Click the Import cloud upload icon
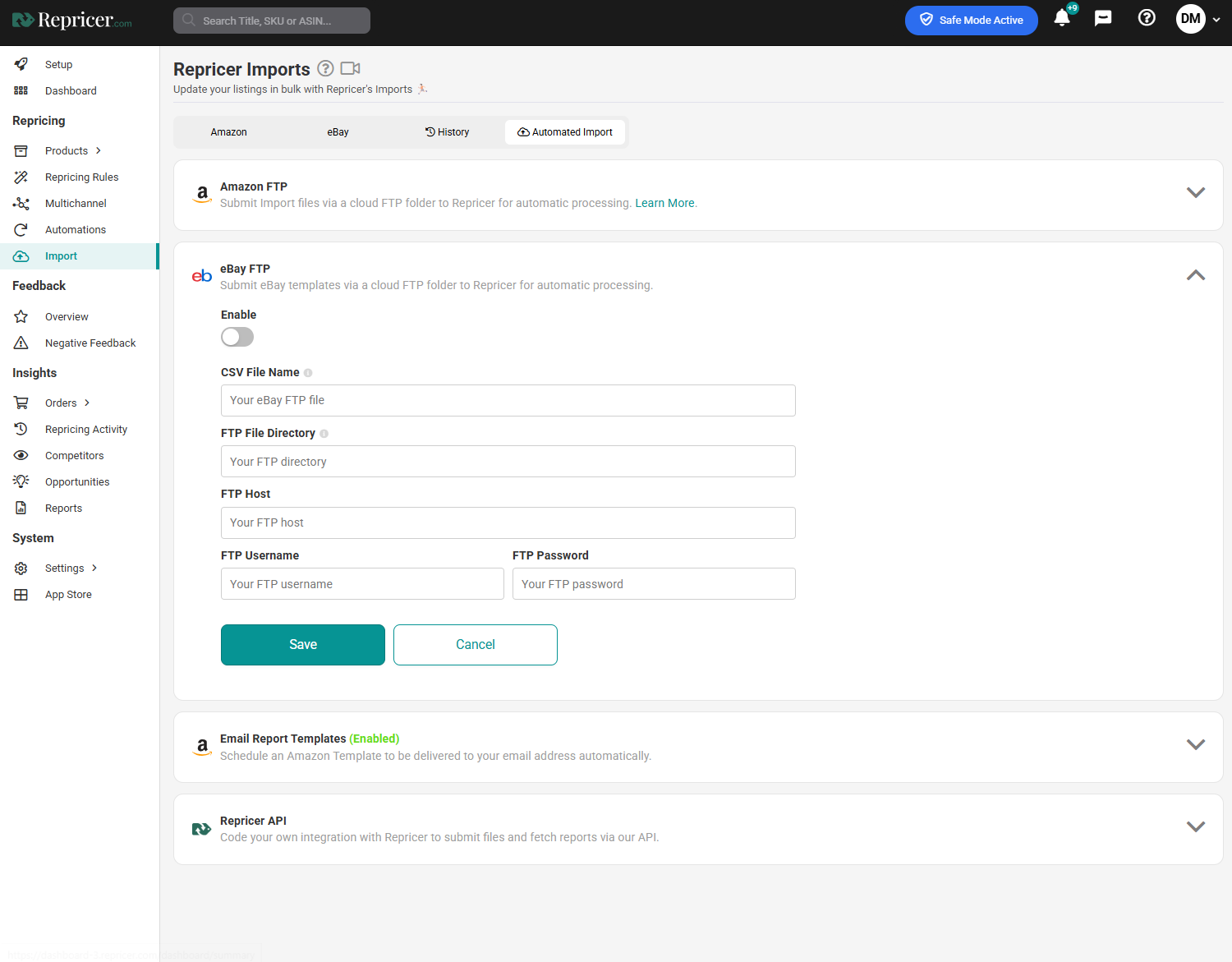 [x=21, y=256]
